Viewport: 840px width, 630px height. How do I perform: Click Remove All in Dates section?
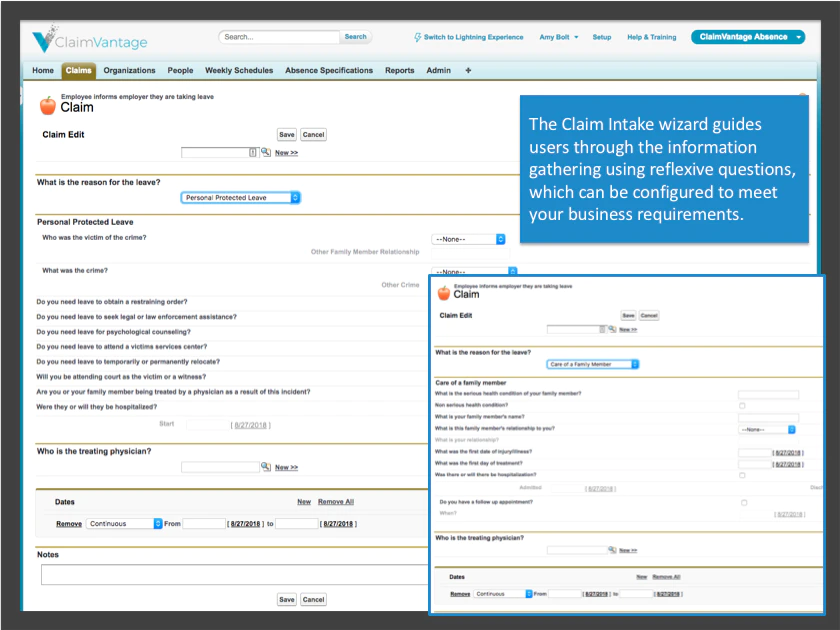pyautogui.click(x=336, y=502)
